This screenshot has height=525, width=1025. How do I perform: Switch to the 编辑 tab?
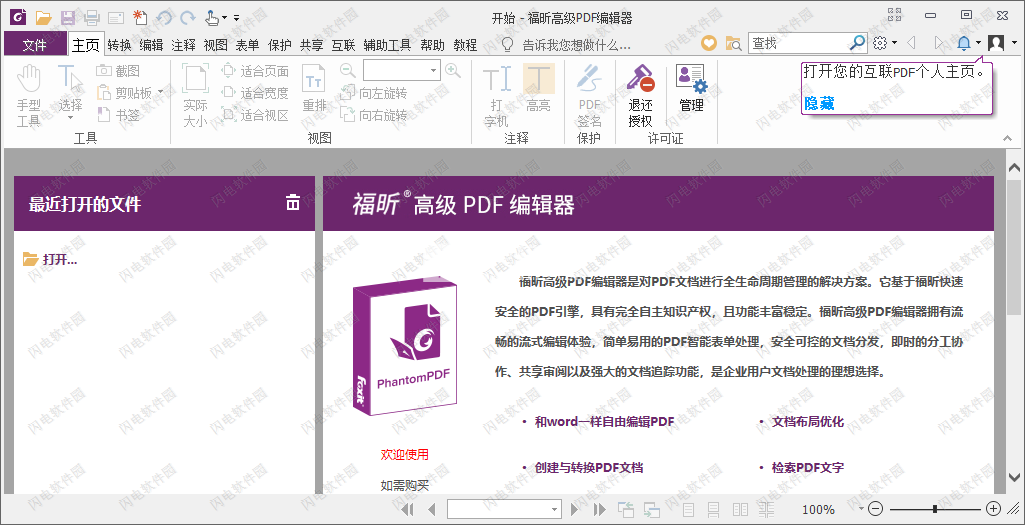pyautogui.click(x=152, y=44)
